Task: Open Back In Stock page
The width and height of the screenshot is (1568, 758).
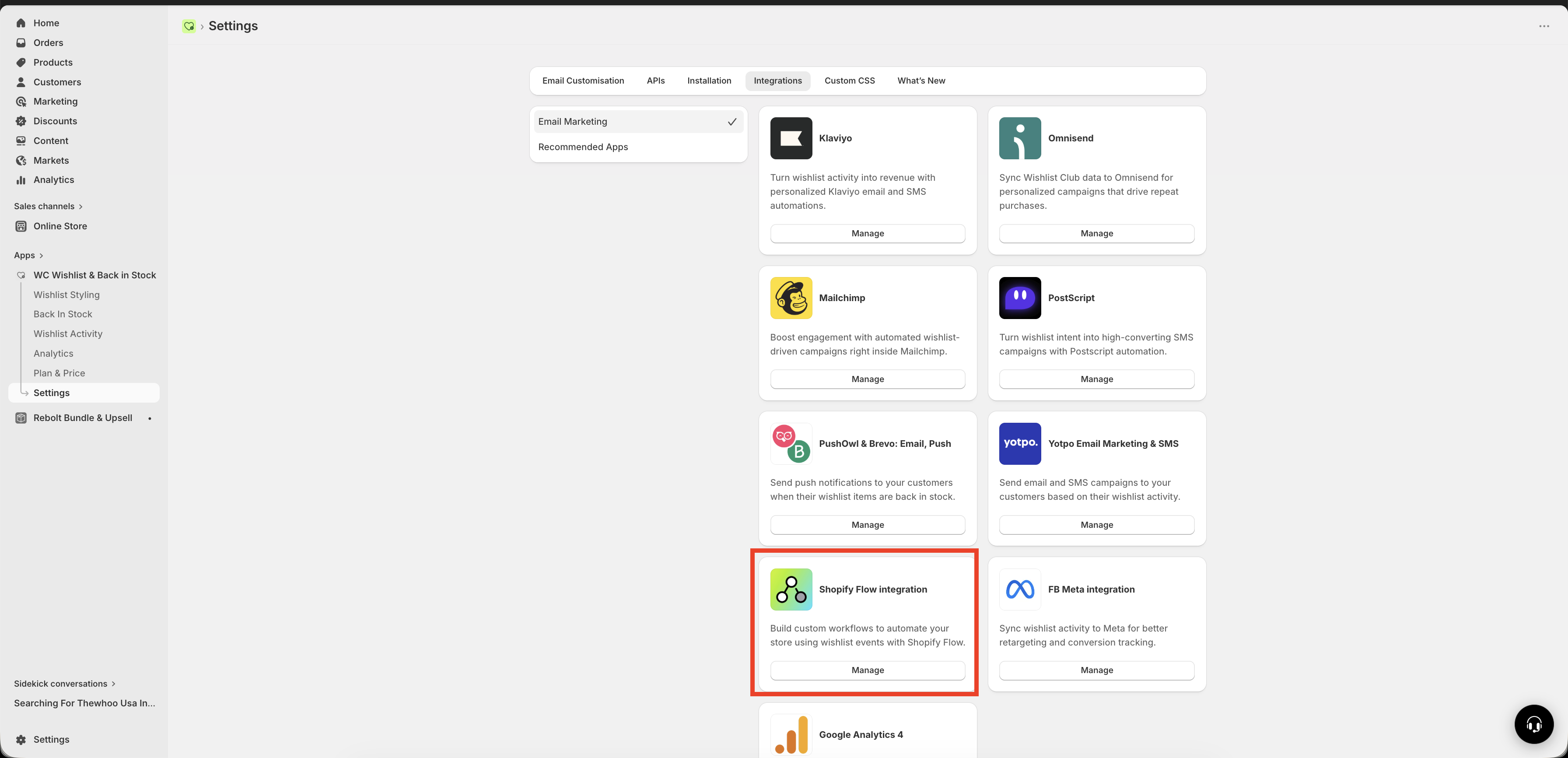Action: click(x=63, y=314)
